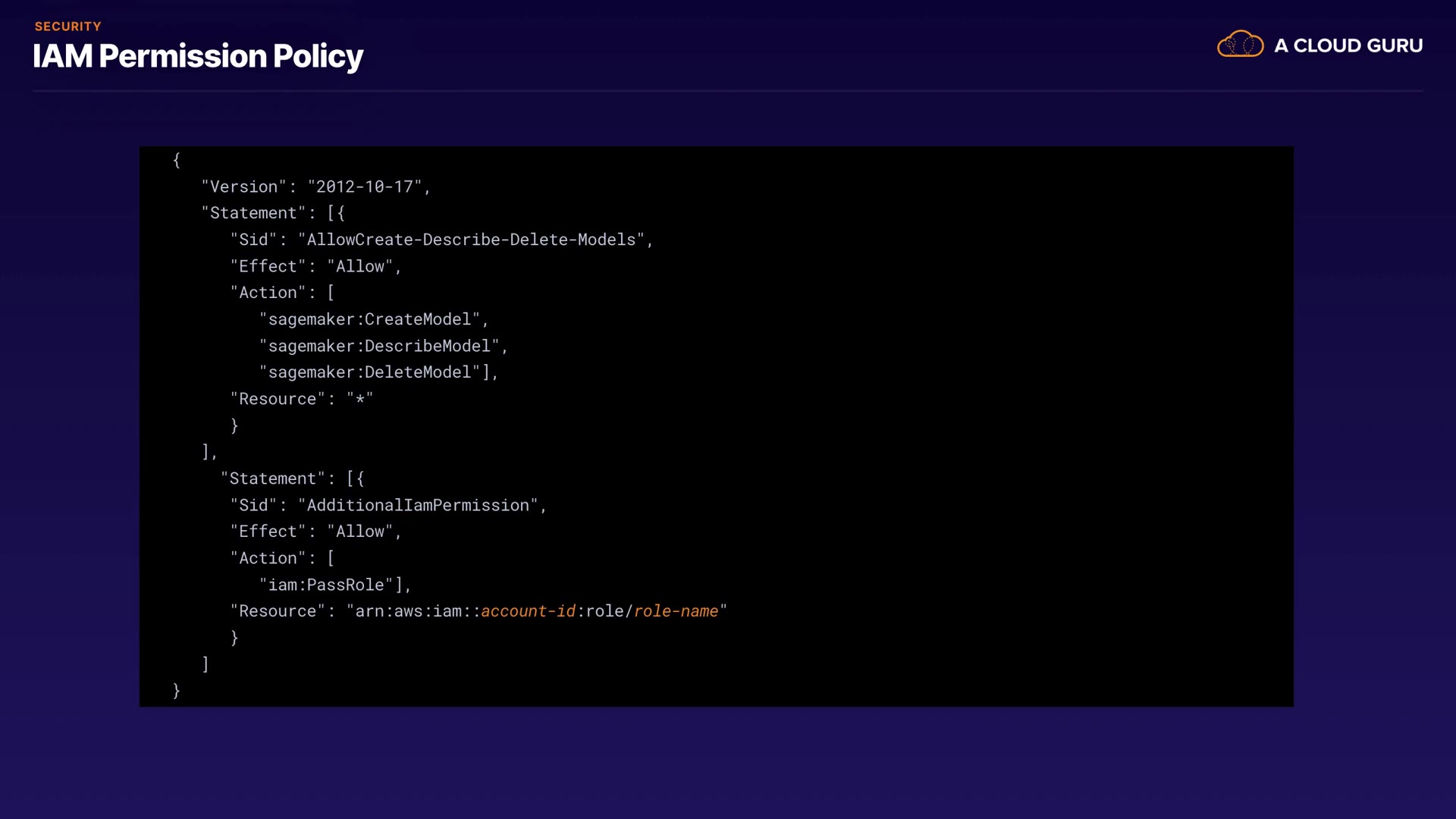Click the IAM Permission Policy slide title
This screenshot has height=819, width=1456.
coord(198,56)
